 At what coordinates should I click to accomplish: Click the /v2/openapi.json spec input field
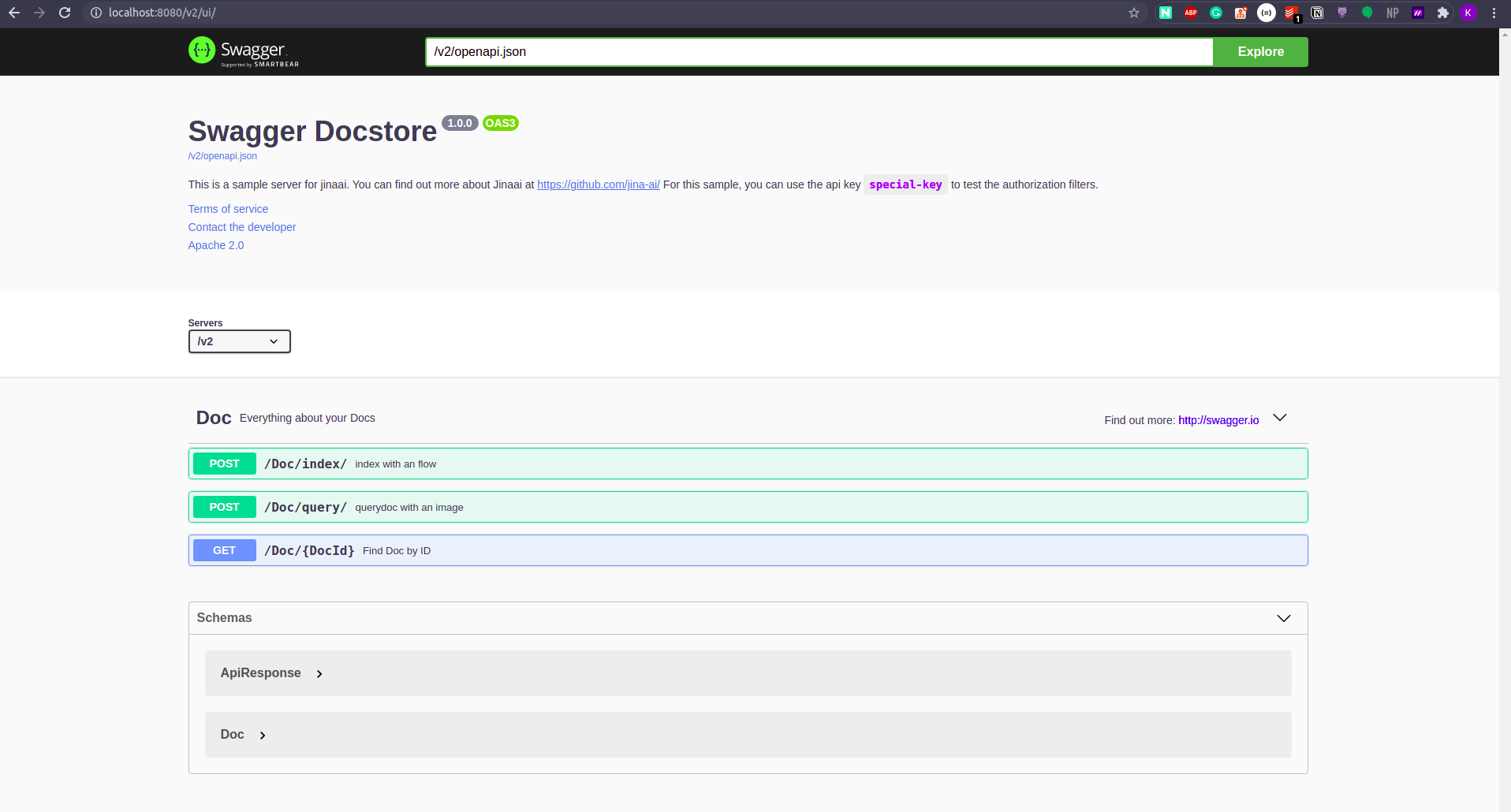tap(819, 51)
